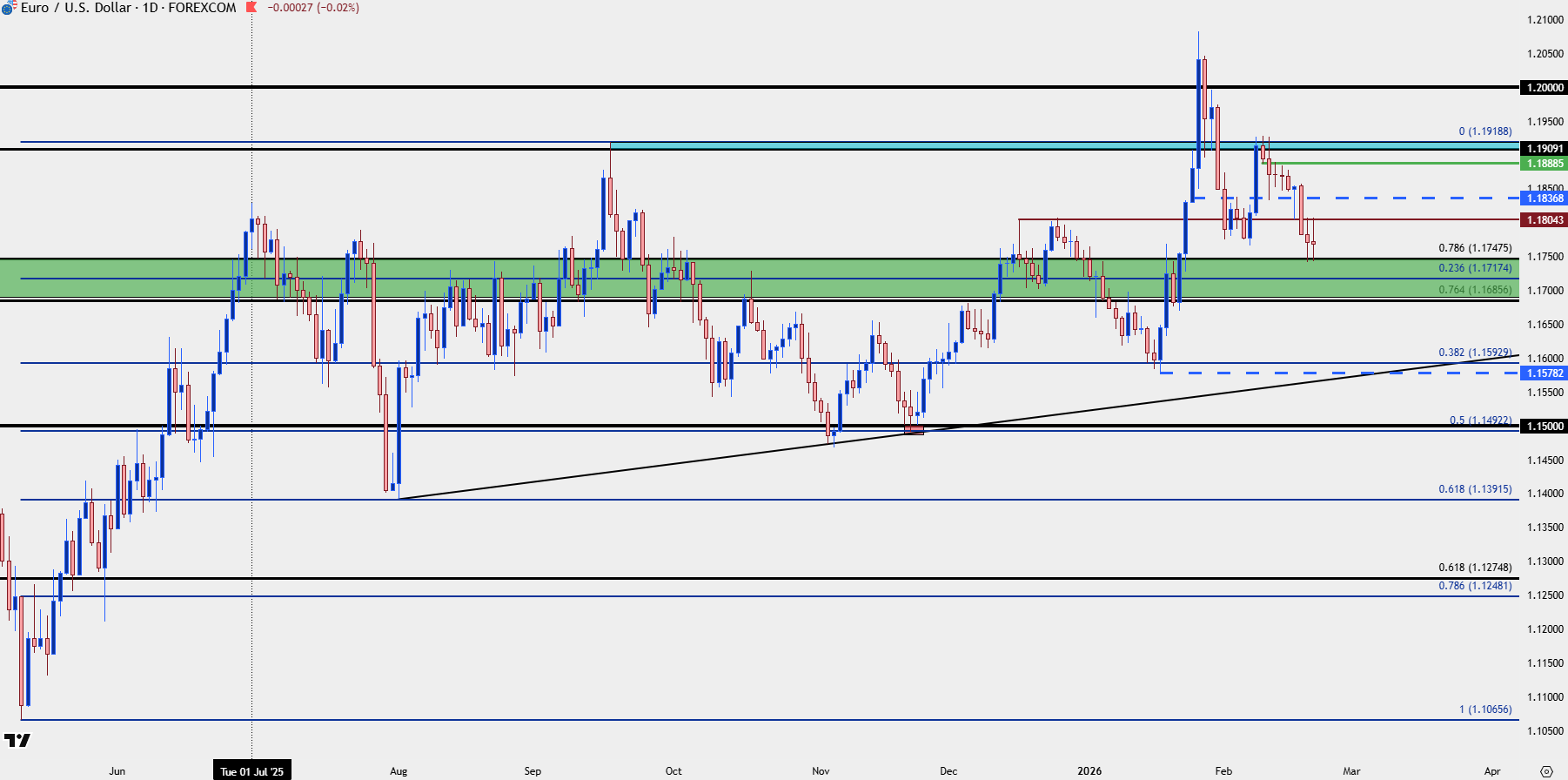
Task: Click the 0.764 (1.16856) Fibonacci label
Action: (x=1475, y=290)
